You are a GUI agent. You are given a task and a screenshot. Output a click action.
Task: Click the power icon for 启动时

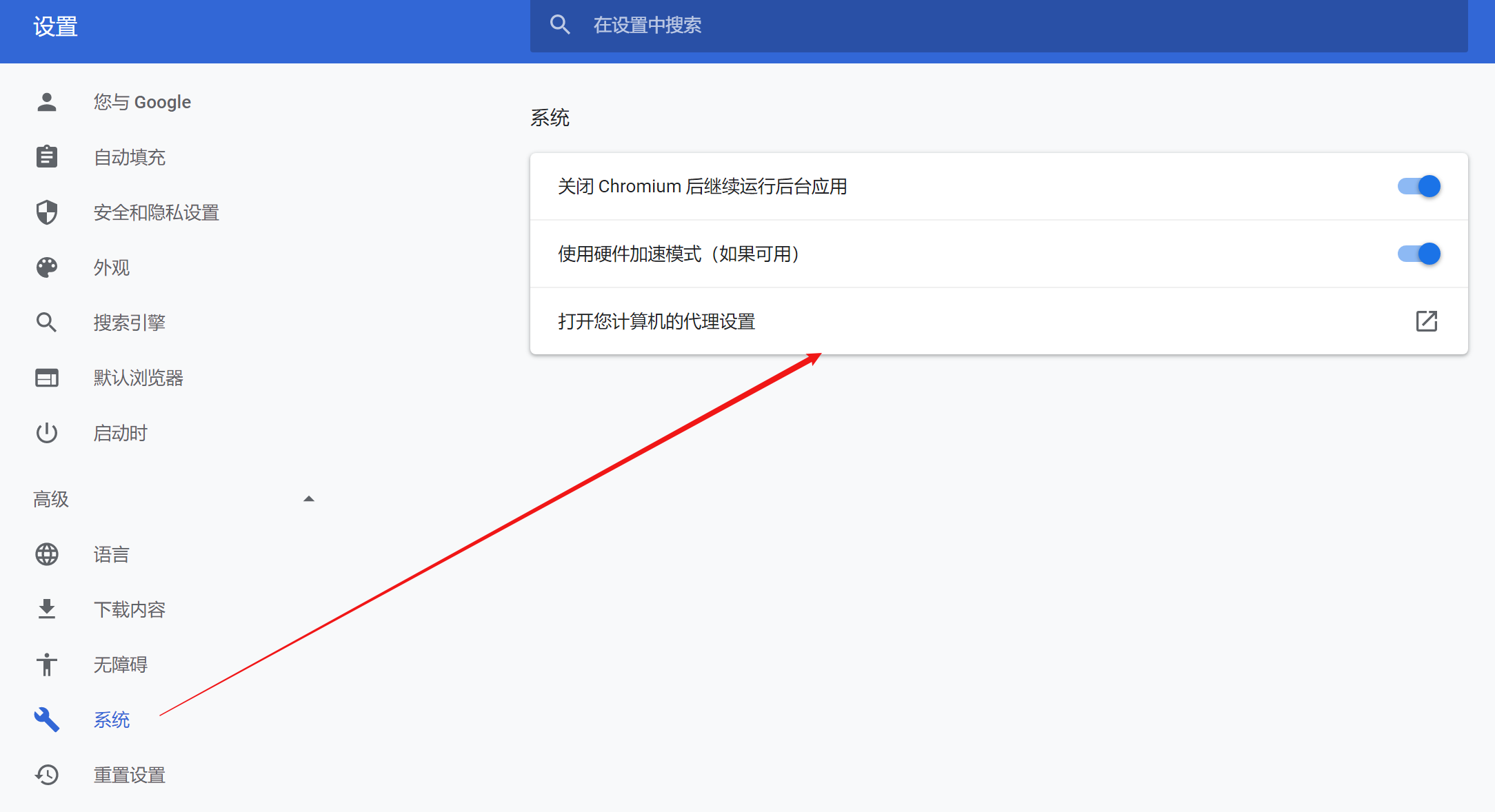point(47,433)
